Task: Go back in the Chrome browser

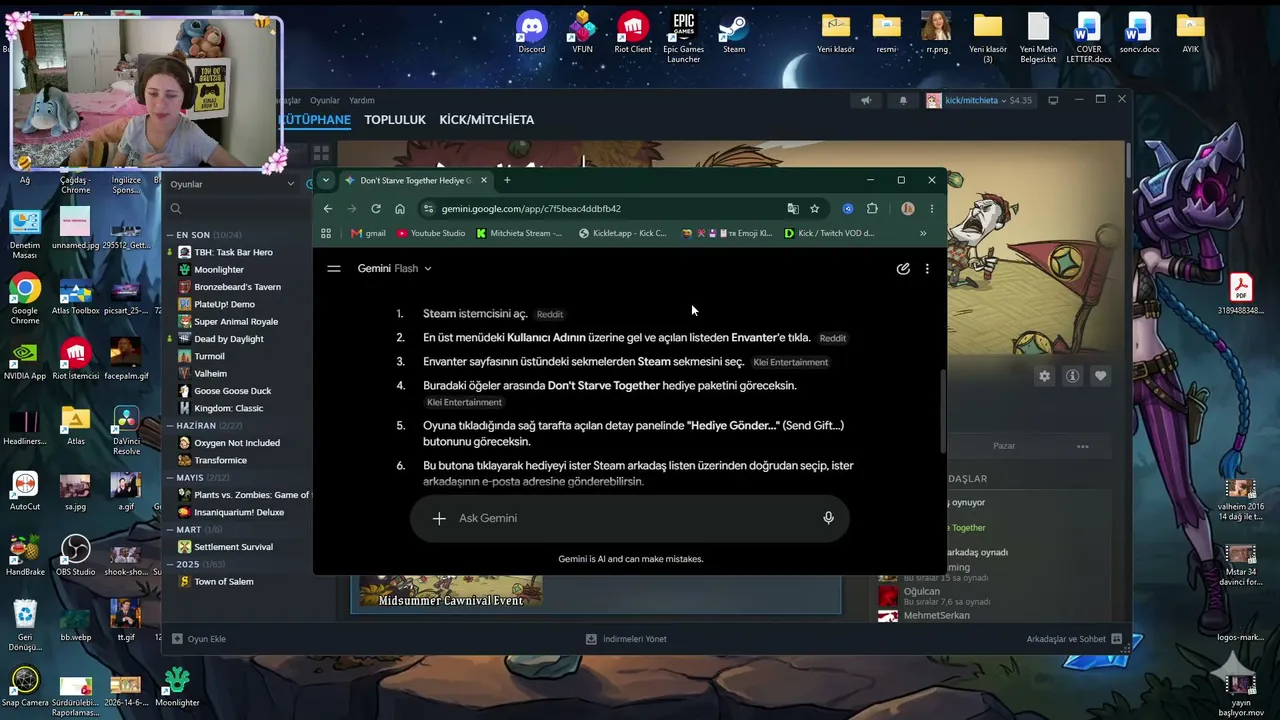Action: 328,209
